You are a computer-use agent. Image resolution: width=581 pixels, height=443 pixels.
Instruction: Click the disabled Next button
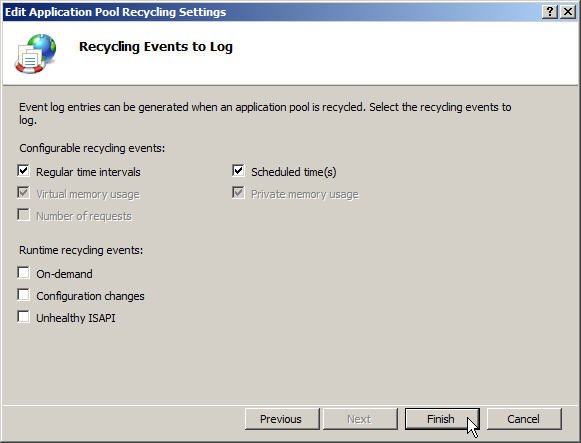(x=360, y=419)
